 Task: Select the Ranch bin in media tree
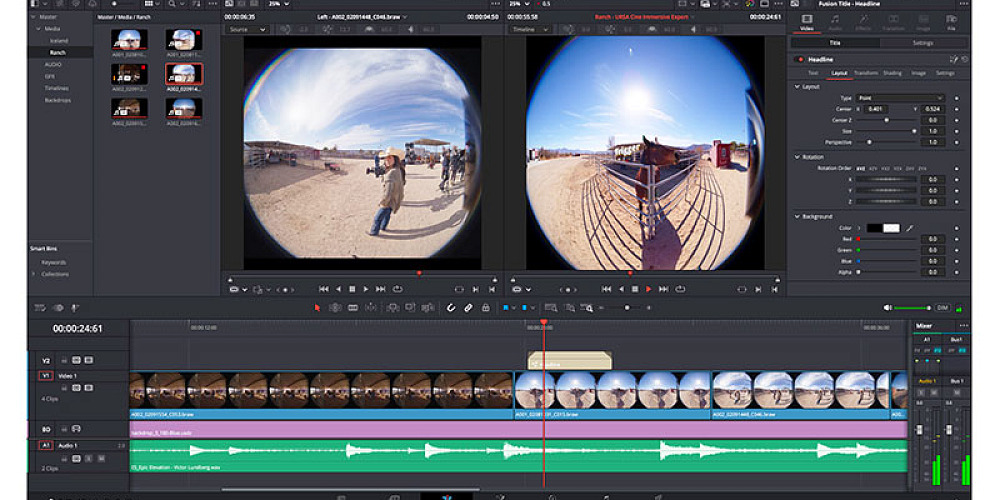coord(57,52)
